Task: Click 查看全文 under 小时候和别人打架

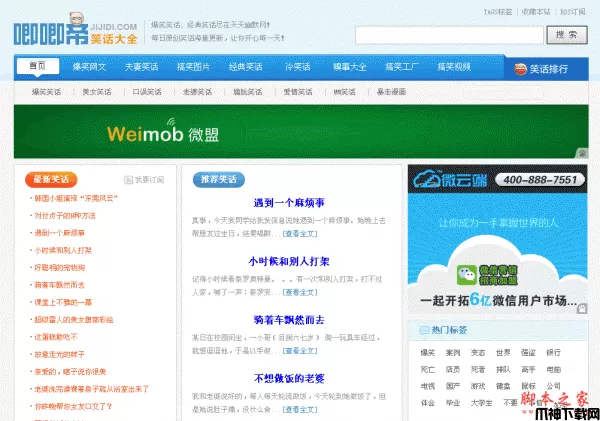Action: tap(300, 292)
